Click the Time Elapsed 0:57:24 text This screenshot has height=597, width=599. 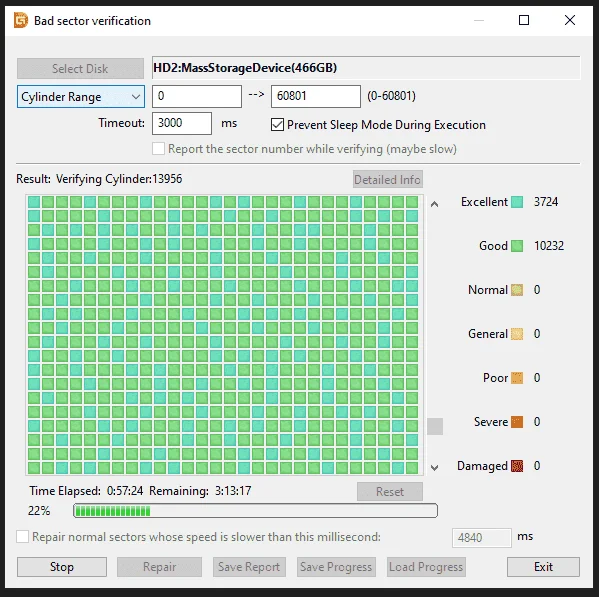pyautogui.click(x=86, y=491)
